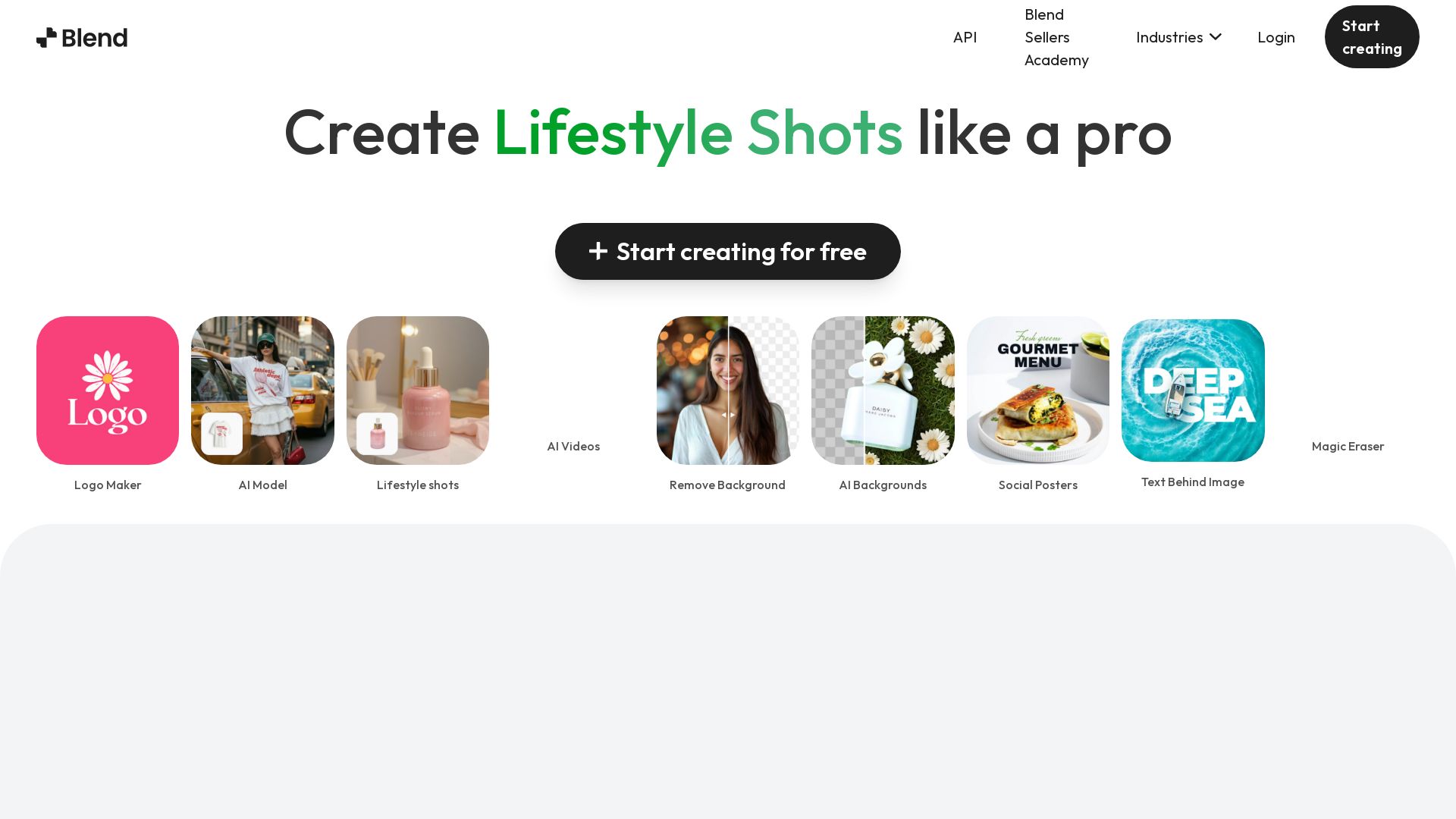Open the AI Videos tool
The image size is (1456, 819).
(x=573, y=446)
